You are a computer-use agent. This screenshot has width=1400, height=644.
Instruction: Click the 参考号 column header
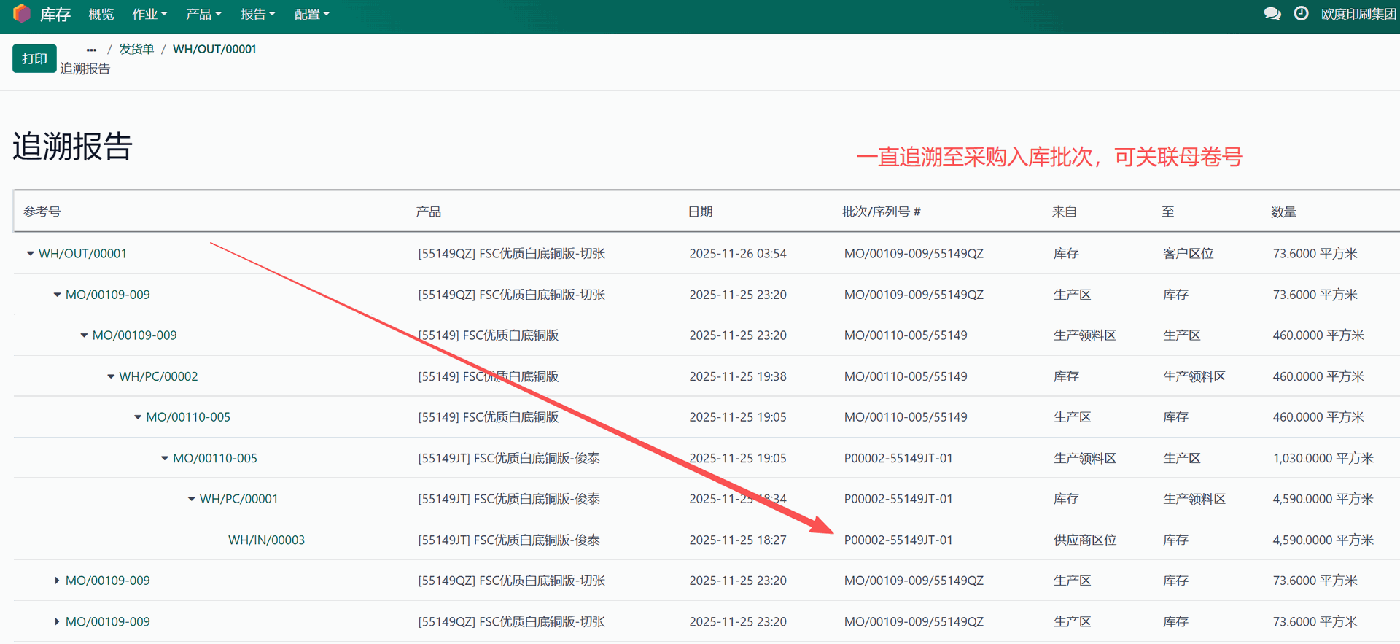[x=43, y=211]
